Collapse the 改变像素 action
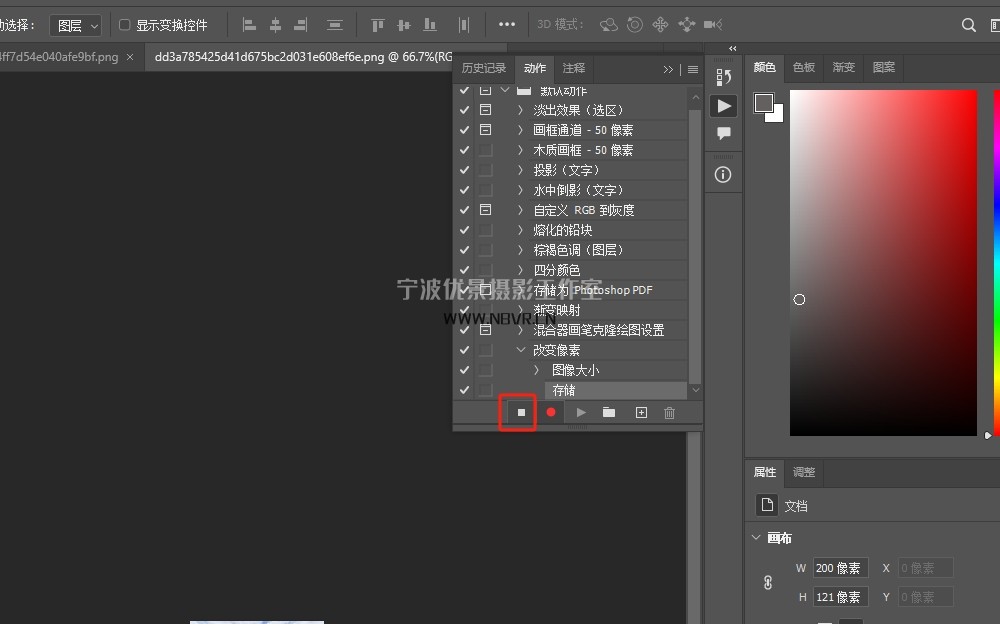The width and height of the screenshot is (1000, 624). pos(521,350)
